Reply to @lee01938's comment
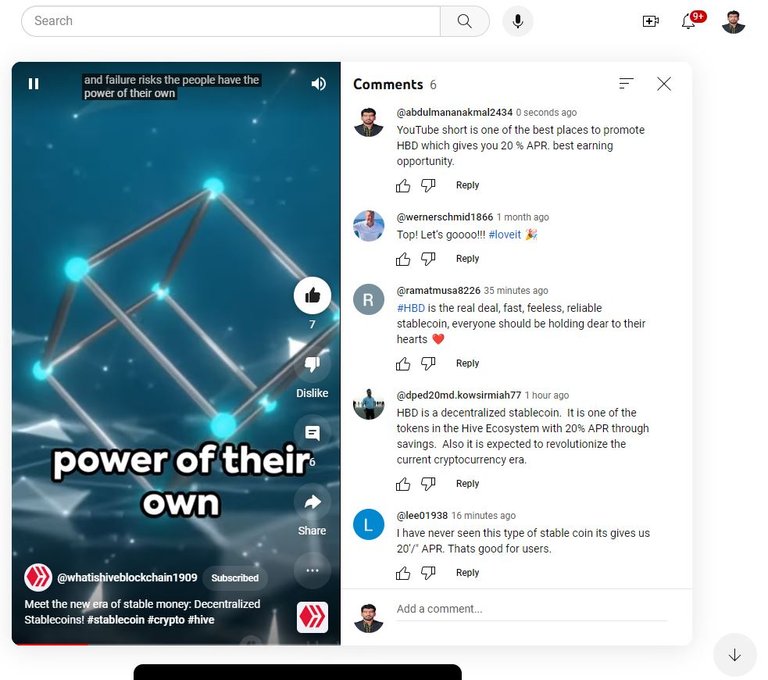The height and width of the screenshot is (680, 768). 467,573
